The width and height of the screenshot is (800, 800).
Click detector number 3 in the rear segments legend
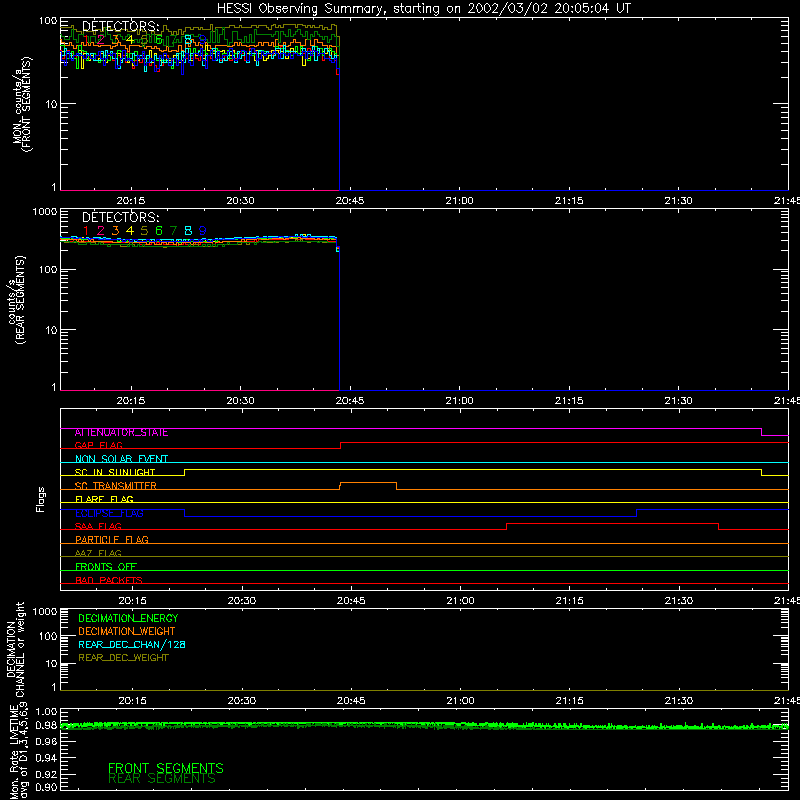coord(115,231)
